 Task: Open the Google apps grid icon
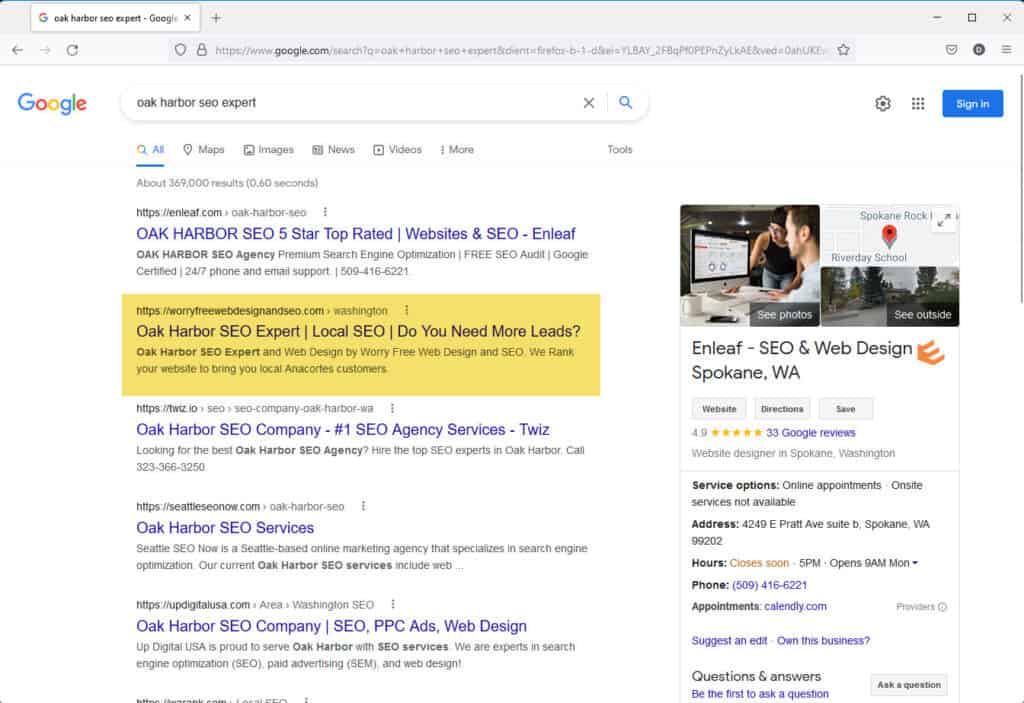click(x=918, y=103)
